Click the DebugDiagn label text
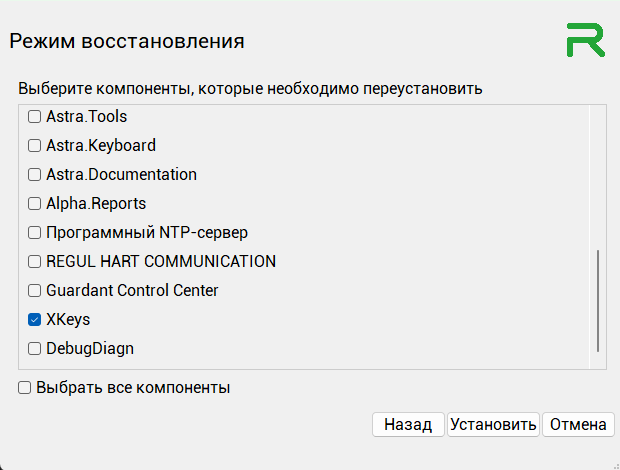This screenshot has height=470, width=620. pyautogui.click(x=90, y=349)
